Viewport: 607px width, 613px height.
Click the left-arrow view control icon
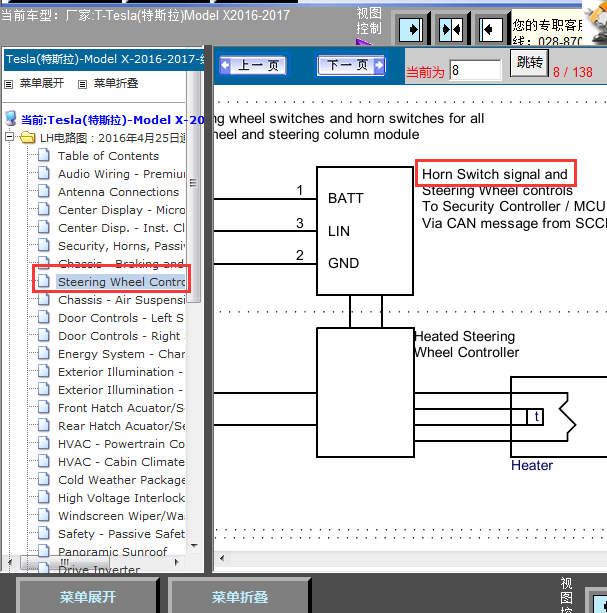coord(491,29)
